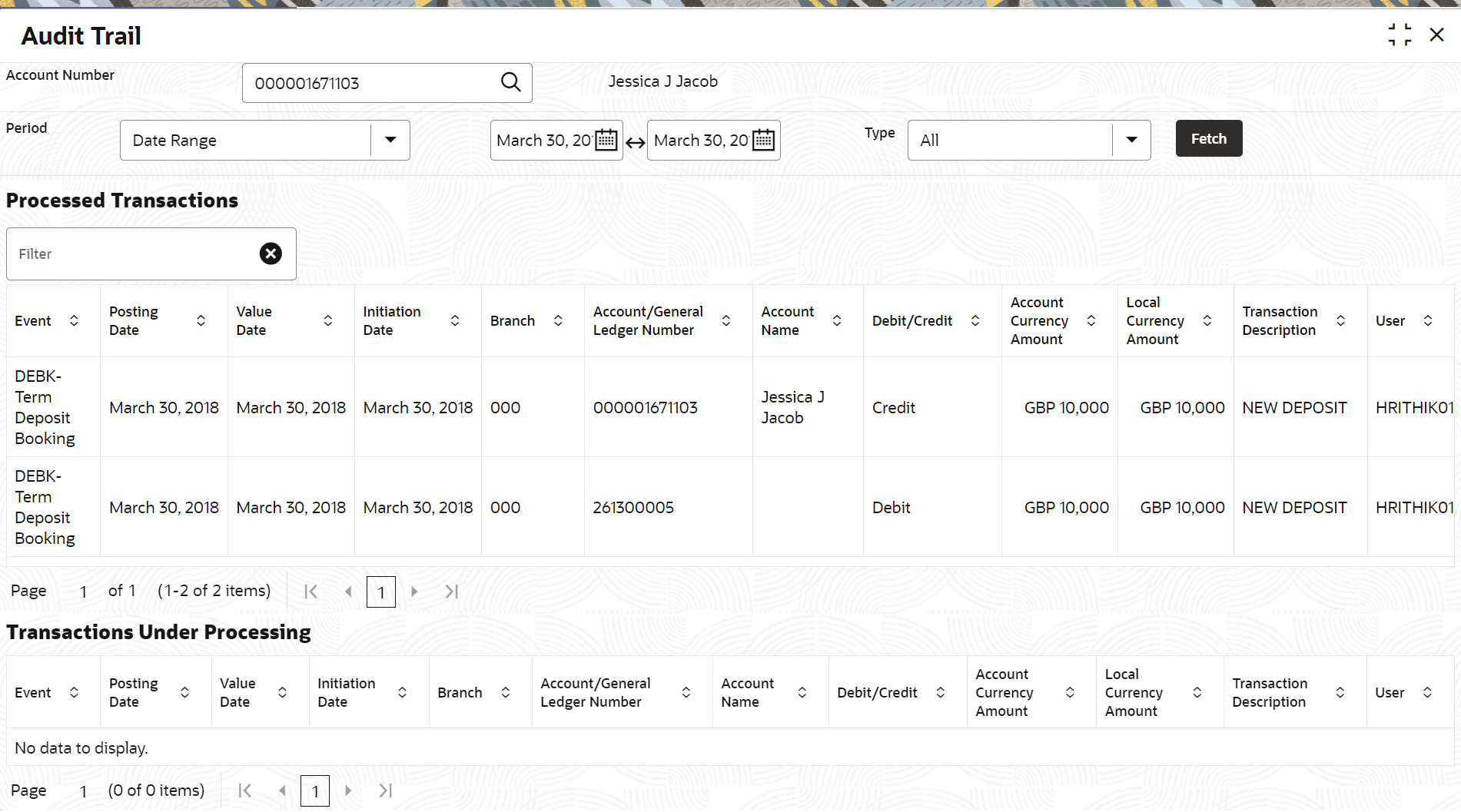This screenshot has width=1461, height=812.
Task: Click the Processed Transactions heading
Action: coord(122,201)
